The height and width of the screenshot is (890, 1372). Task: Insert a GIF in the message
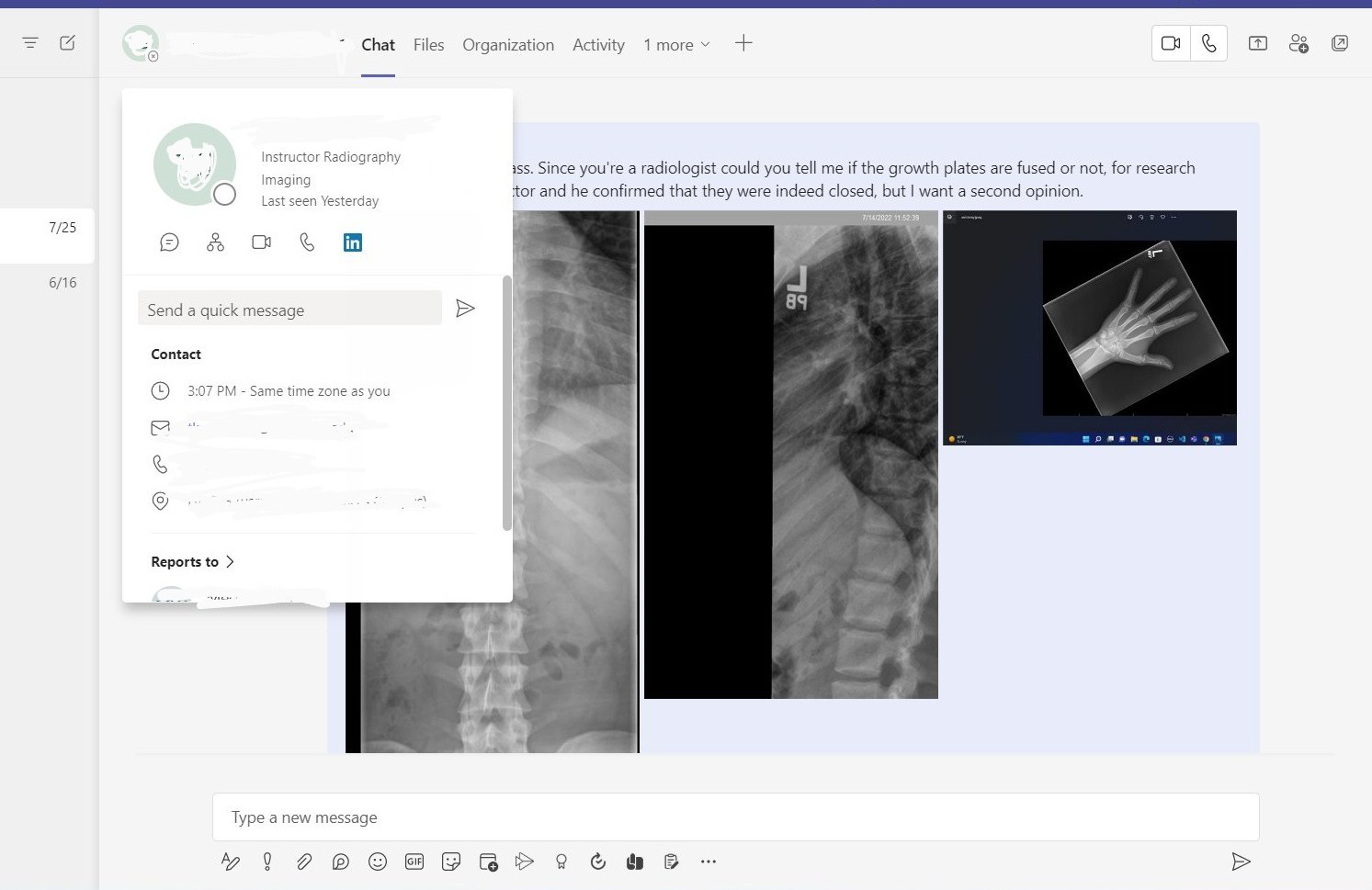click(x=414, y=862)
